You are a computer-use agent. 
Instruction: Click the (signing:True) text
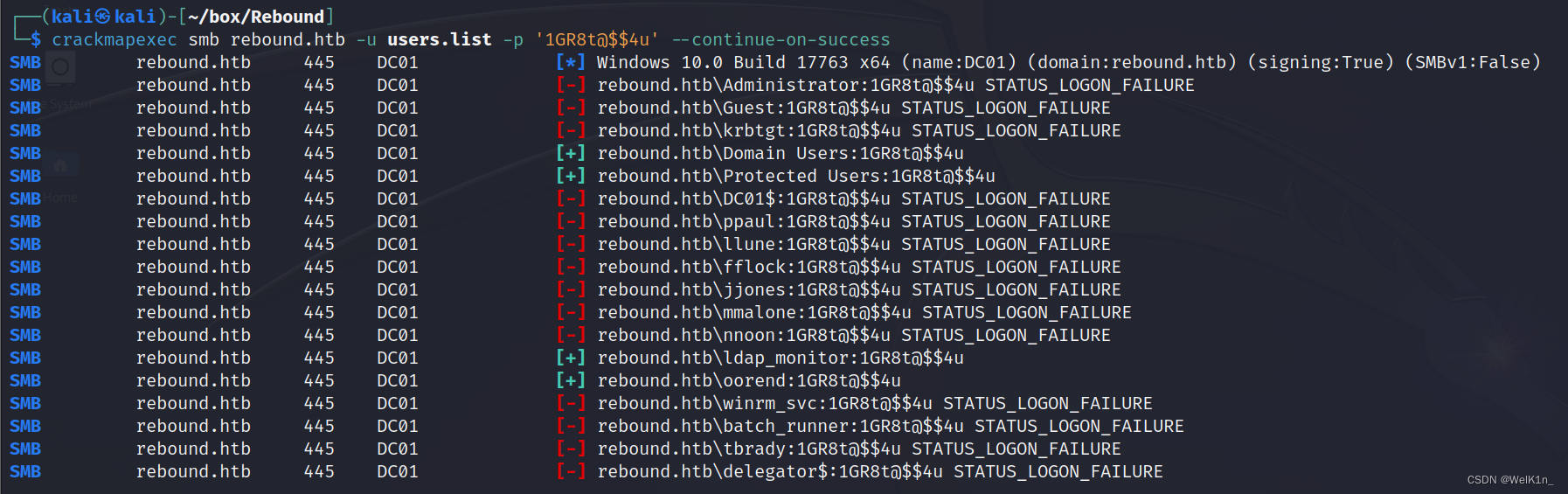[1321, 62]
